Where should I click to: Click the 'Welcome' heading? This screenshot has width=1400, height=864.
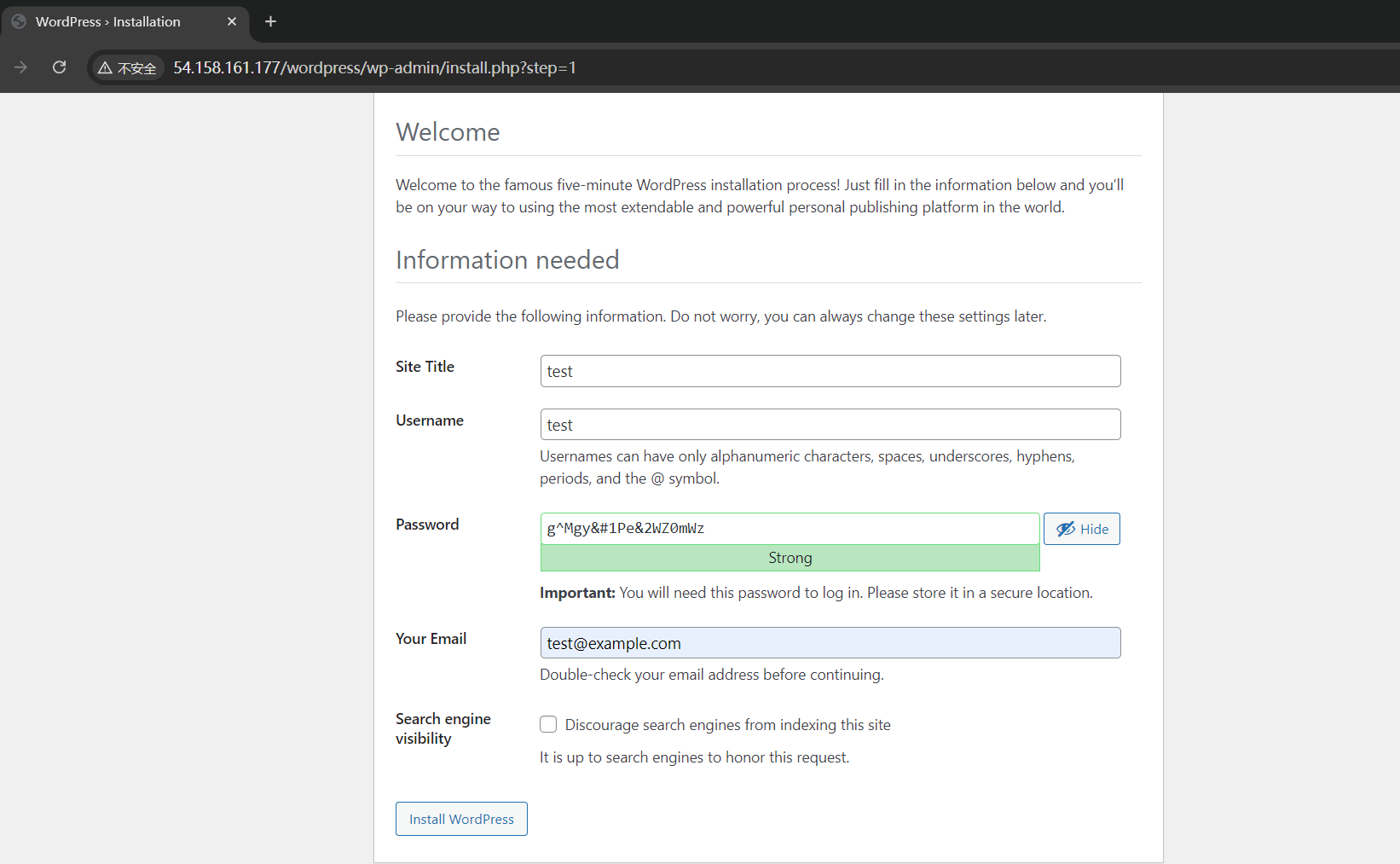[x=448, y=132]
